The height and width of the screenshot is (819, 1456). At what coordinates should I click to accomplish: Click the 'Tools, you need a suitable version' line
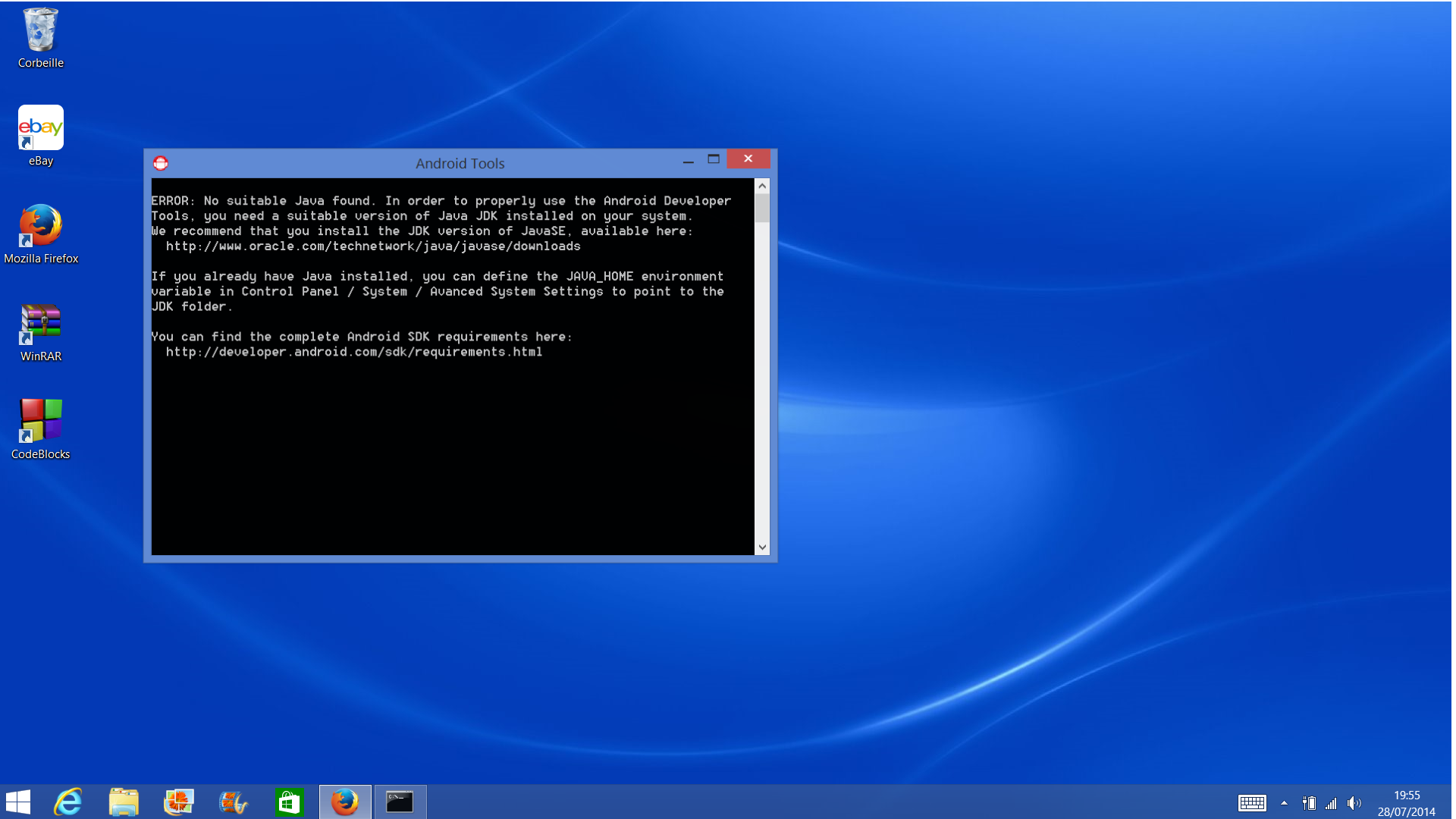422,216
